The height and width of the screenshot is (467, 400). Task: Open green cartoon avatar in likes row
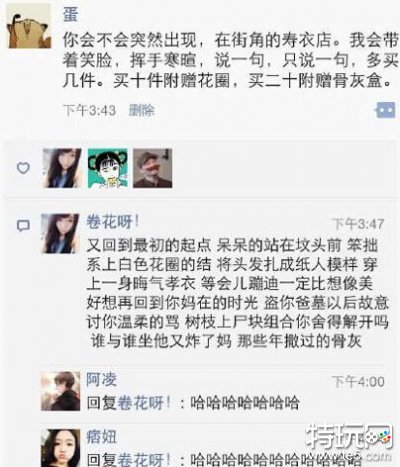(108, 168)
